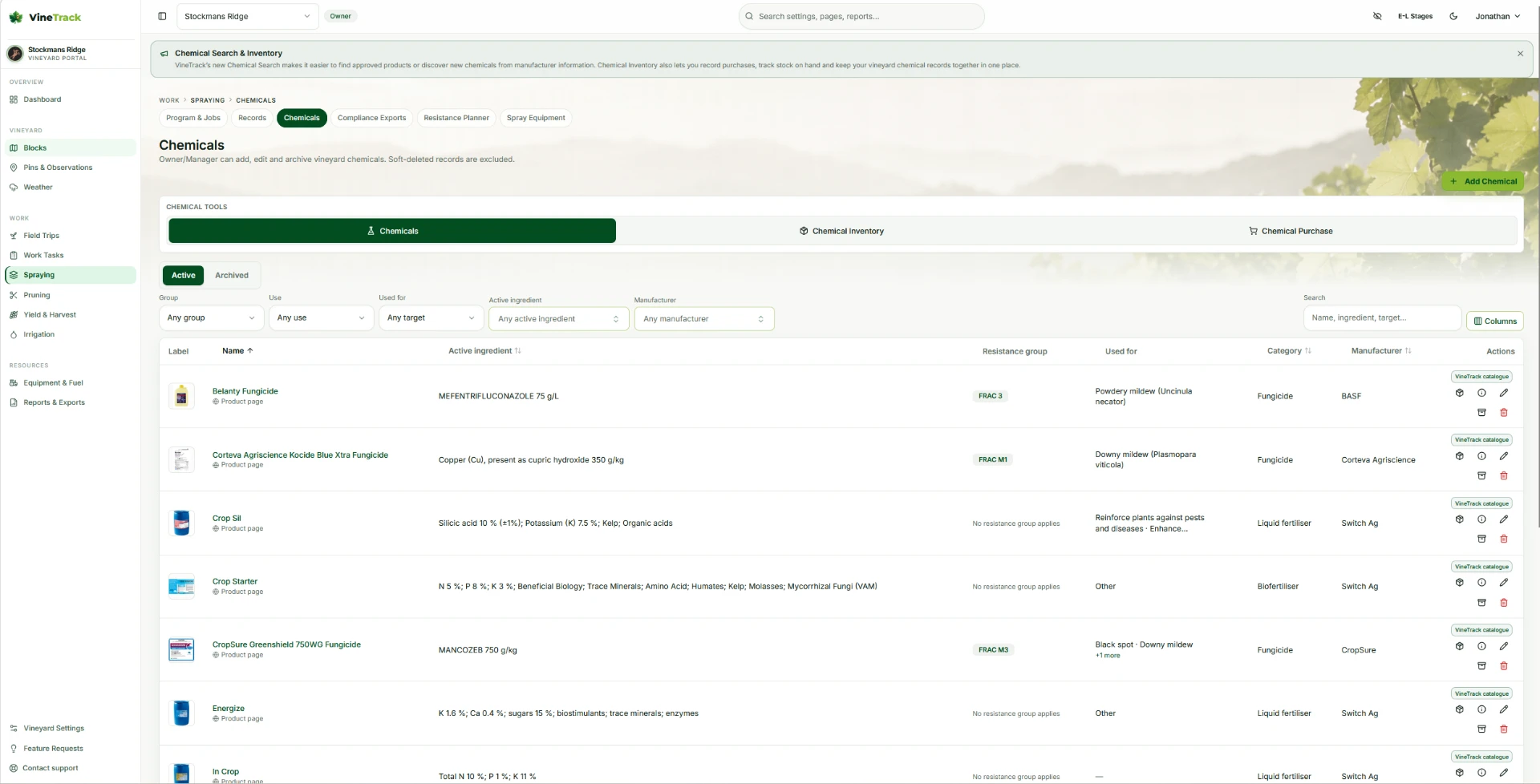
Task: Sort by Name column header
Action: click(x=237, y=351)
